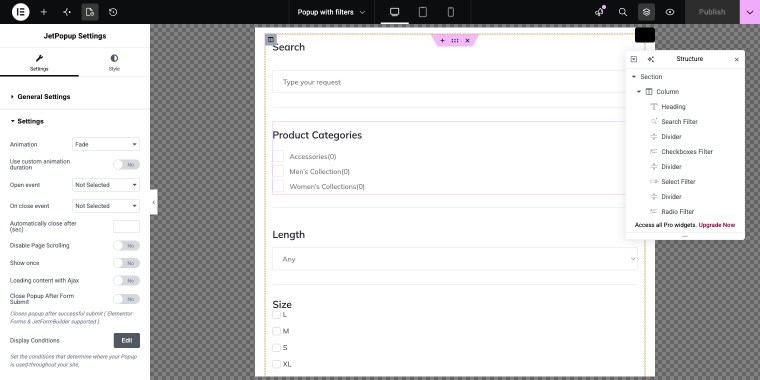Close the Structure panel
Image resolution: width=760 pixels, height=380 pixels.
click(737, 60)
